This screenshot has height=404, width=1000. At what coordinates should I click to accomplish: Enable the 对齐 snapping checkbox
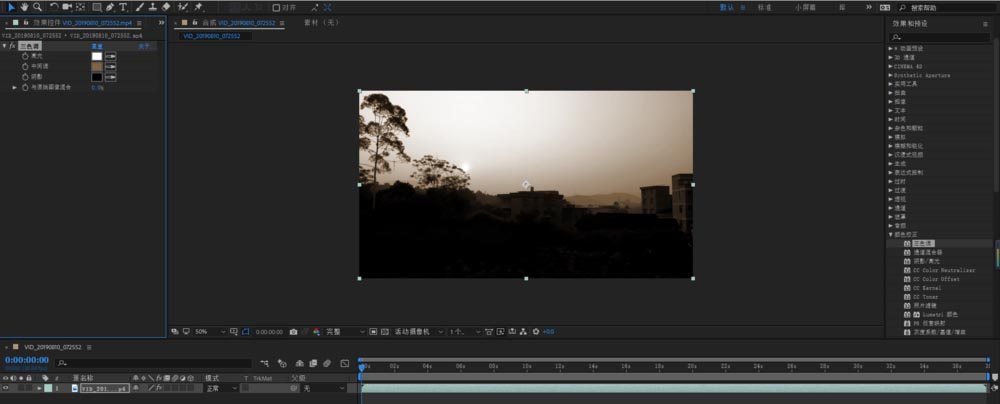pyautogui.click(x=277, y=7)
